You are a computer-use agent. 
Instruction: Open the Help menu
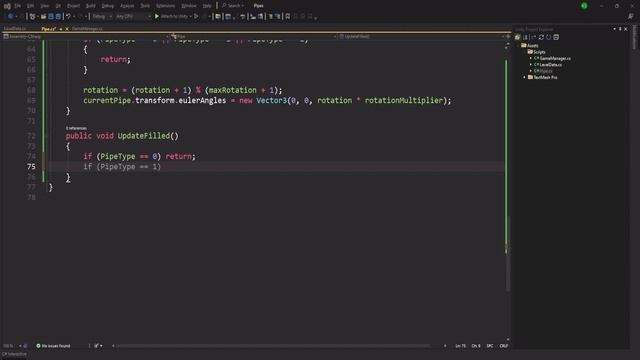[x=207, y=6]
